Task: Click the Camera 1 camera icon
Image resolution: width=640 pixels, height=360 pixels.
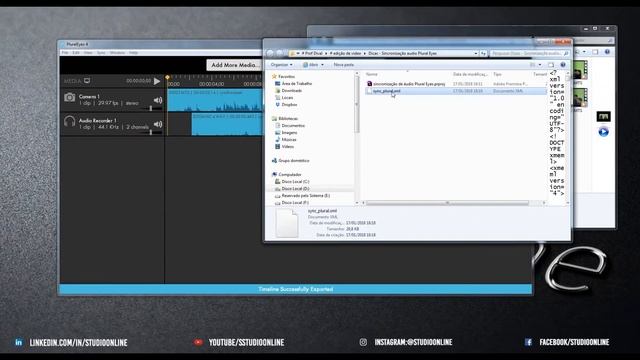Action: 70,97
